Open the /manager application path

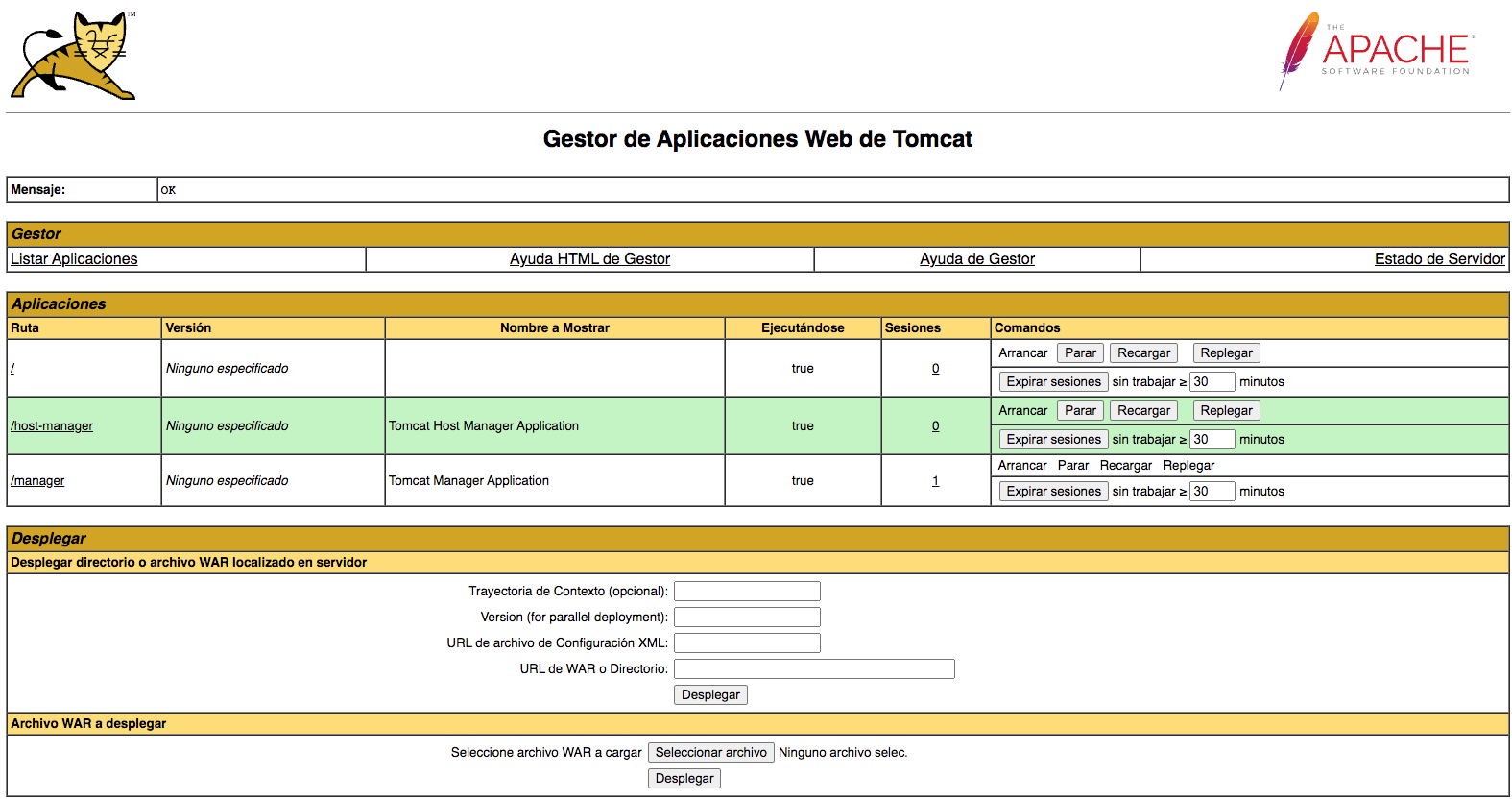tap(37, 481)
